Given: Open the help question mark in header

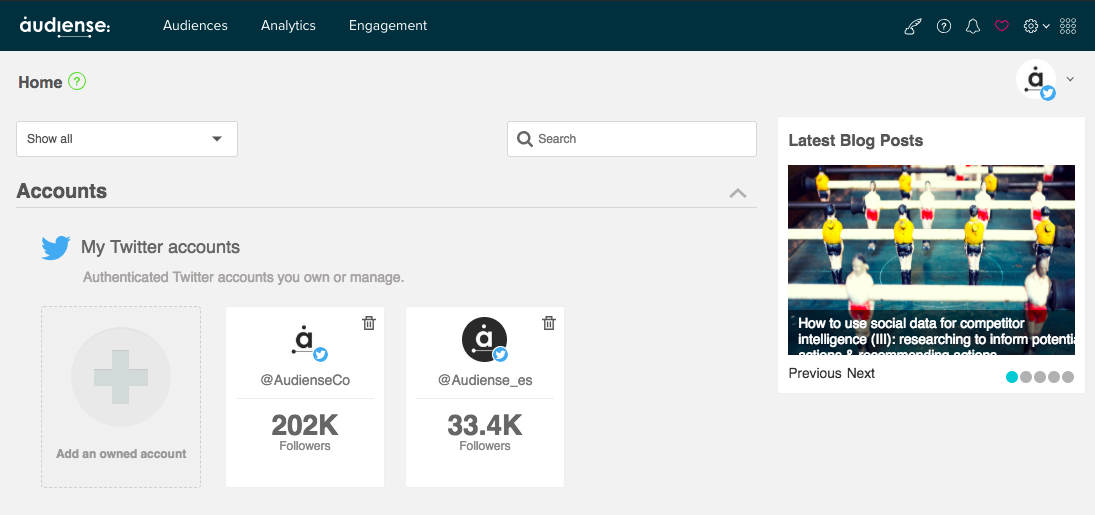Looking at the screenshot, I should click(944, 27).
